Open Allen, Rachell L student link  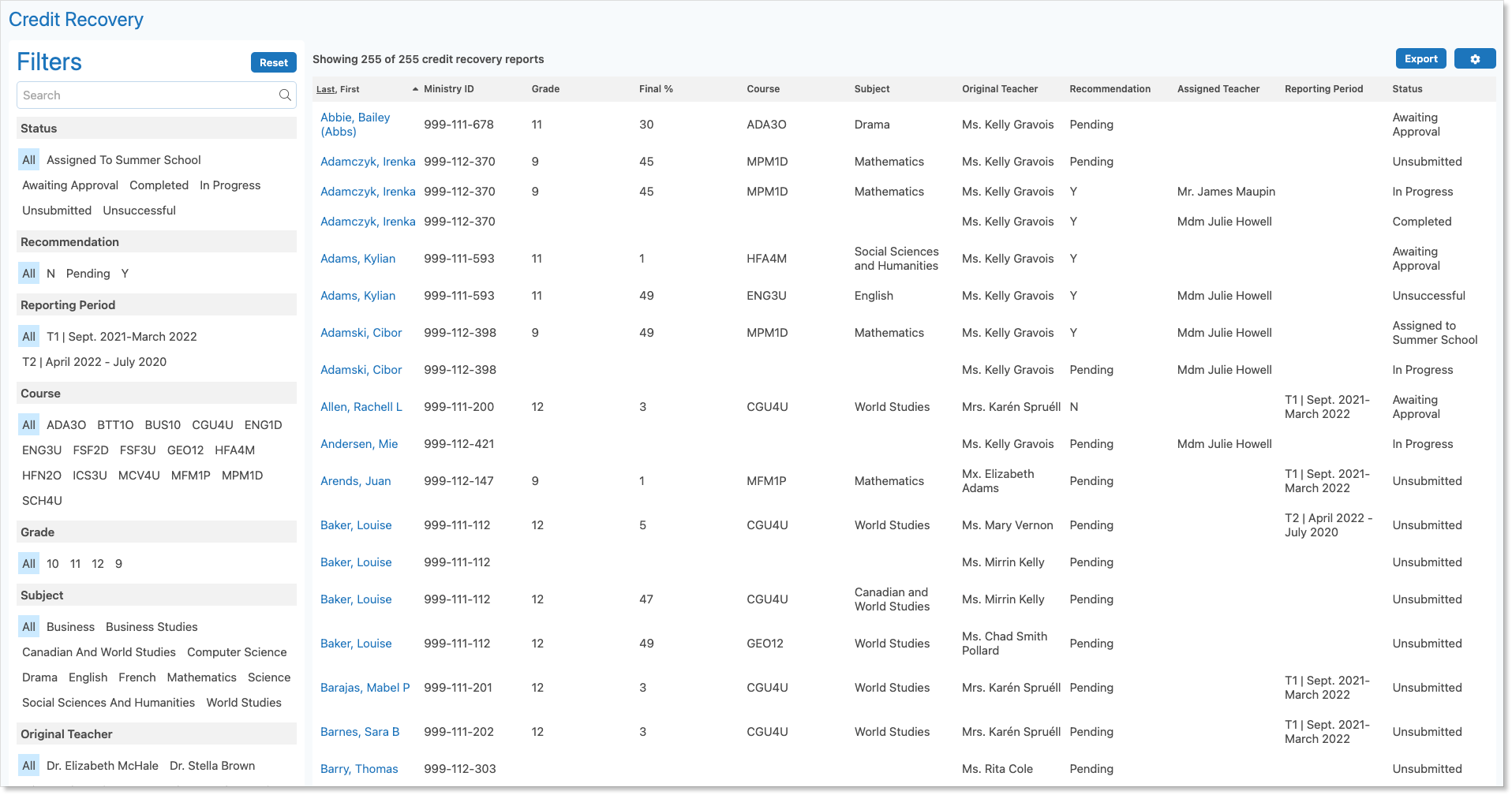click(x=361, y=407)
